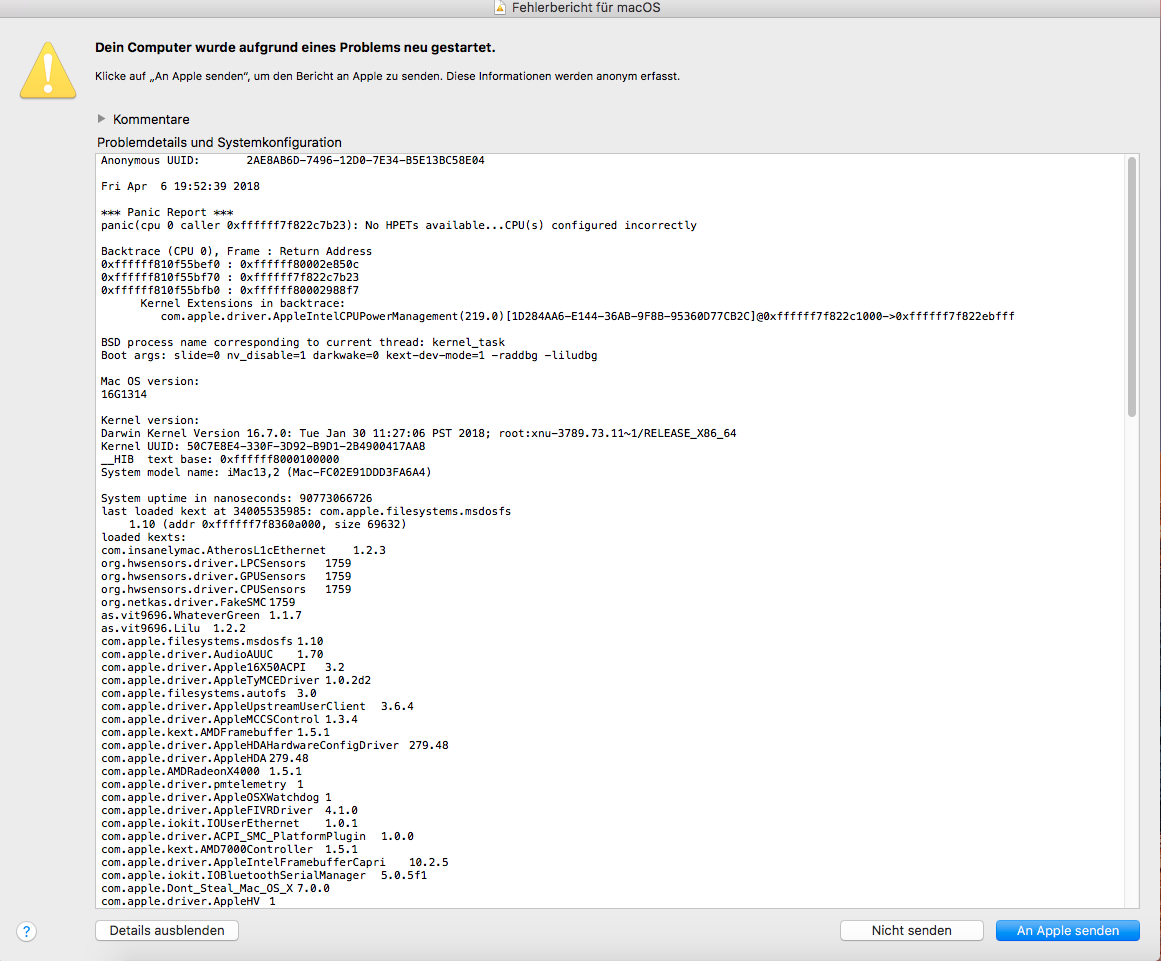Click the IOBluetoothSerialManager line
1161x961 pixels.
click(x=264, y=875)
